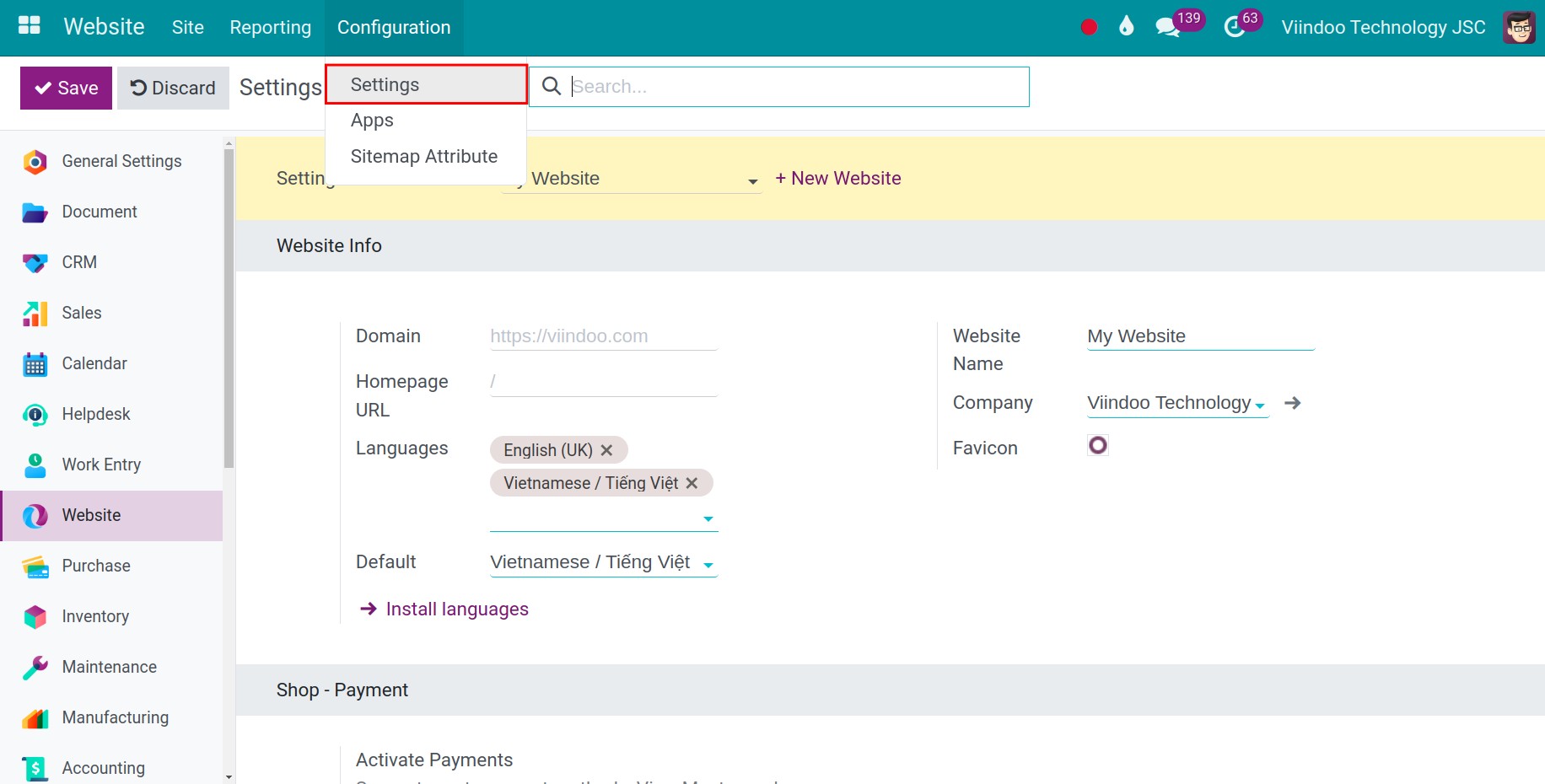Viewport: 1545px width, 784px height.
Task: Remove Vietnamese / Tiếng Việt language tag
Action: (692, 483)
